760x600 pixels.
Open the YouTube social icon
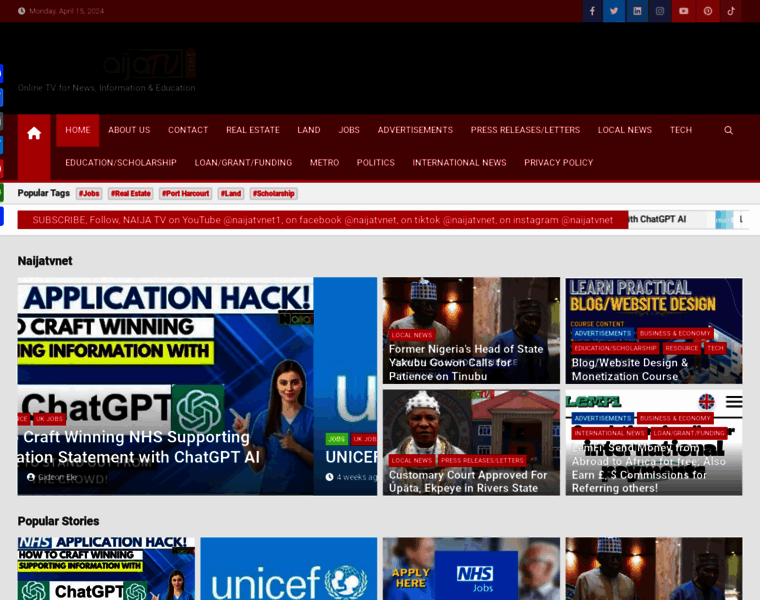pos(683,11)
